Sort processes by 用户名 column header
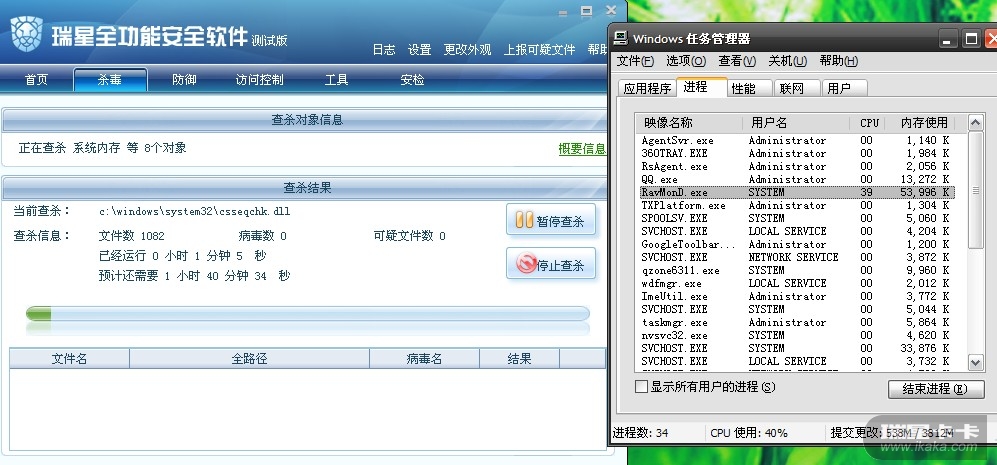The height and width of the screenshot is (465, 997). pos(796,123)
